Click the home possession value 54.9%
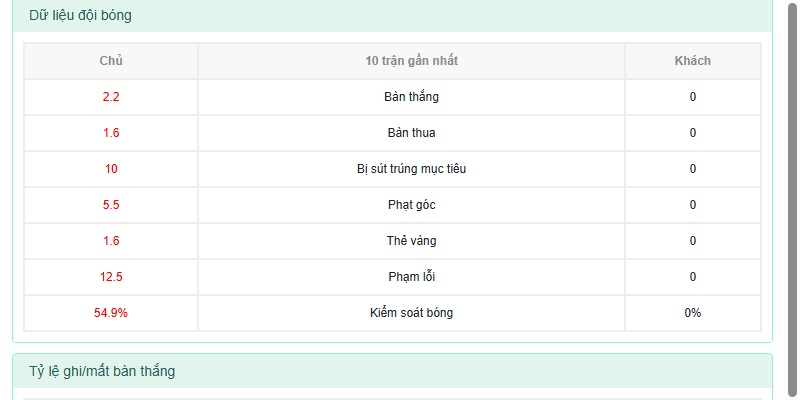 tap(111, 313)
